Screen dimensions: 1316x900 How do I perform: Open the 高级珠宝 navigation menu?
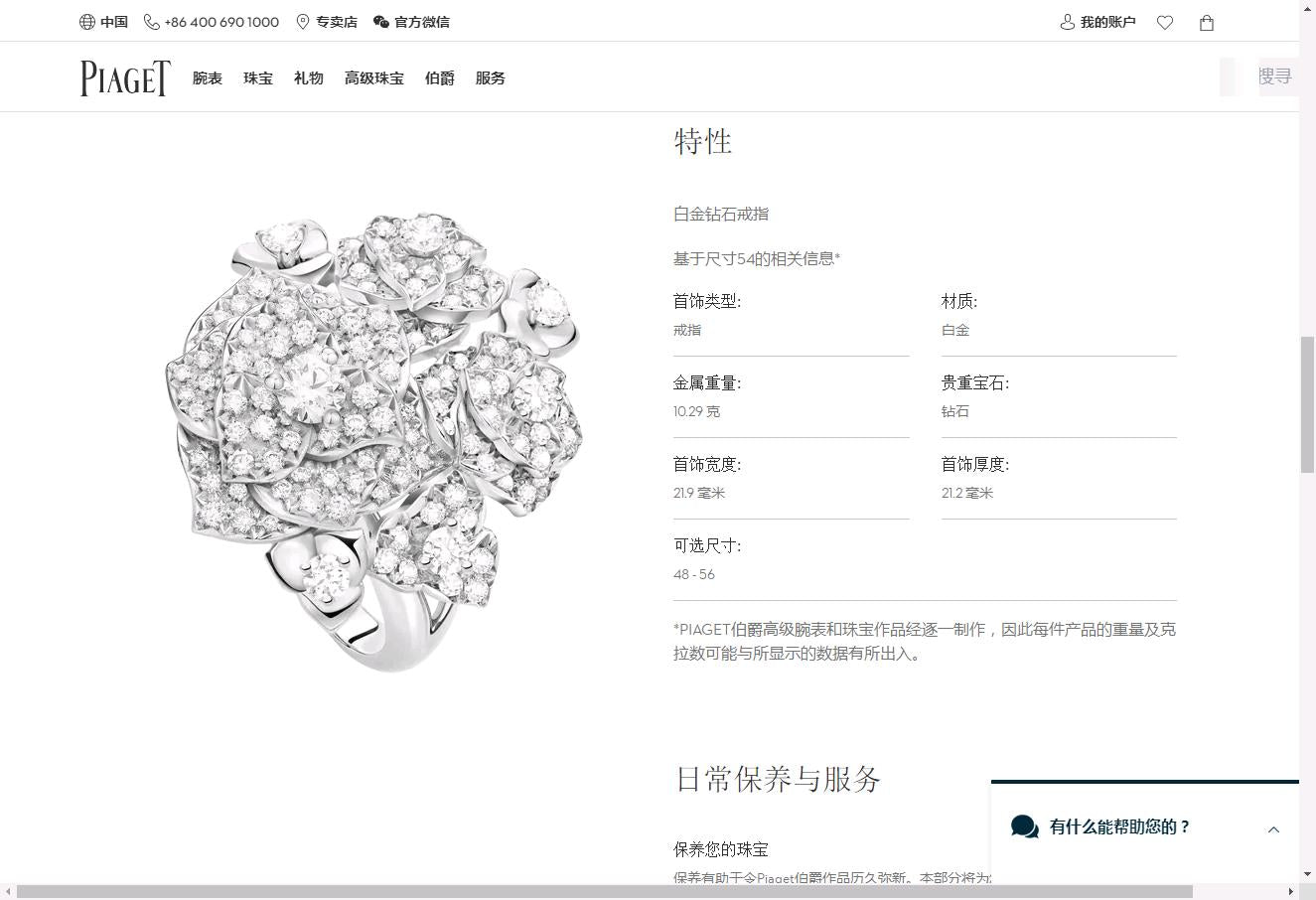click(x=374, y=78)
